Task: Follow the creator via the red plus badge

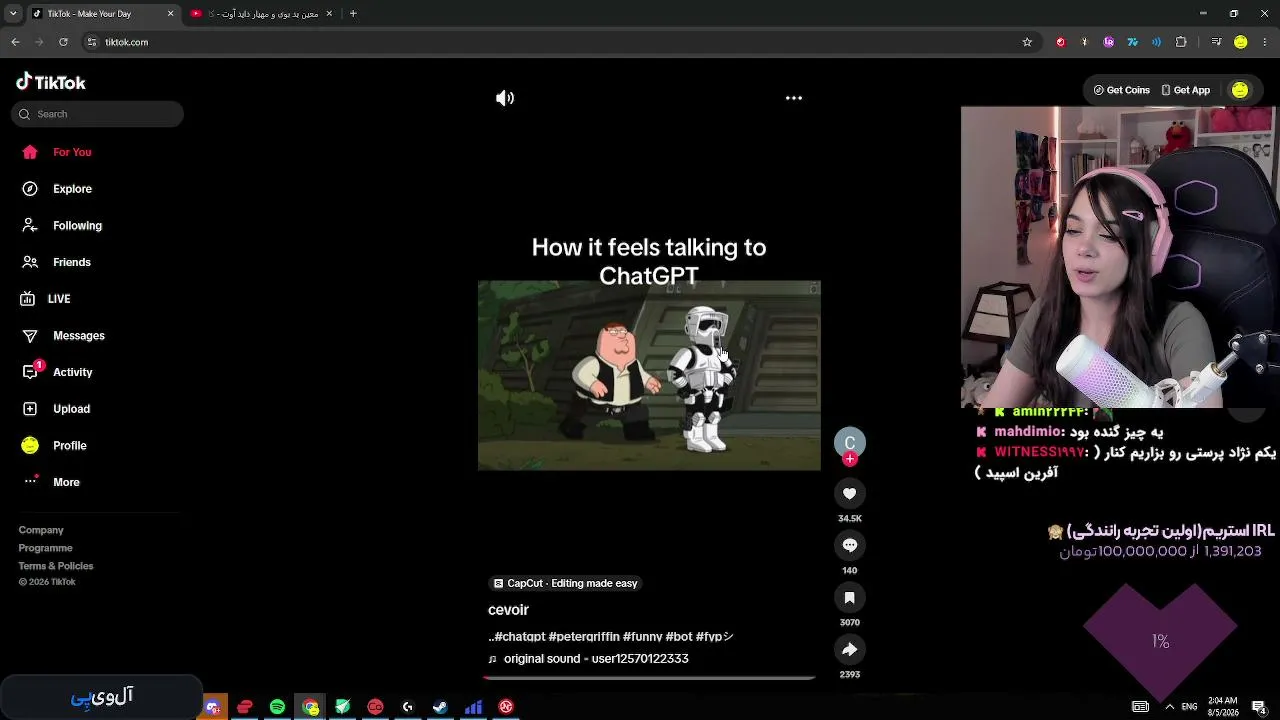Action: pyautogui.click(x=850, y=459)
